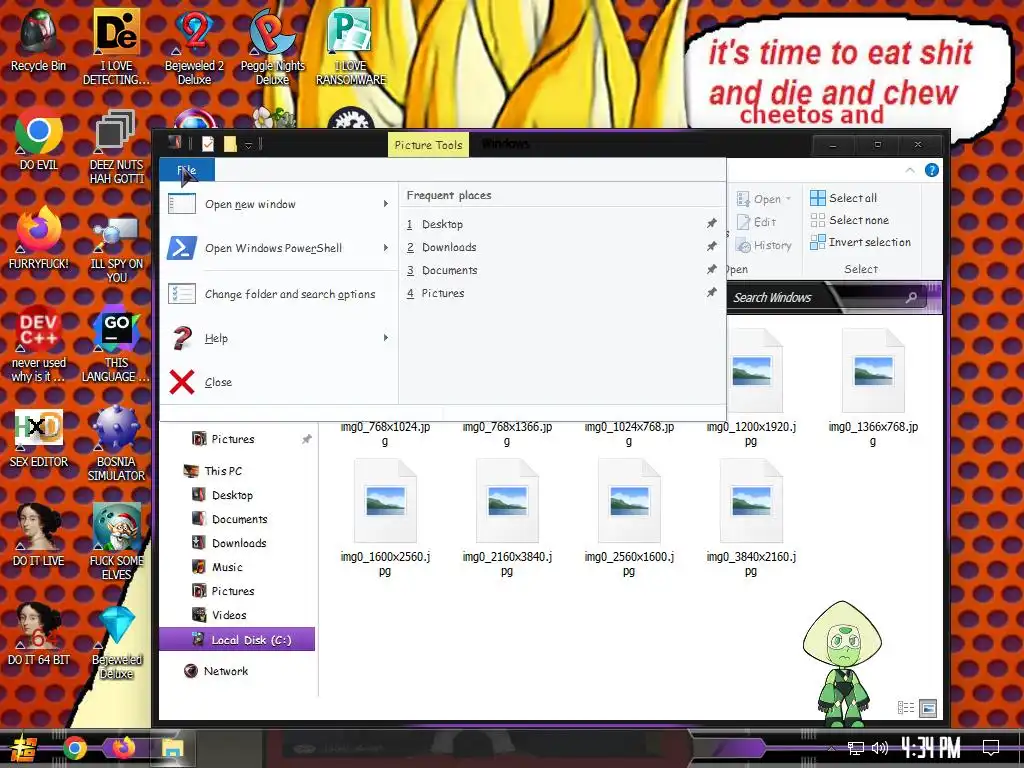Open BOSNIA SIMULATOR mine icon
Viewport: 1024px width, 768px height.
point(116,443)
